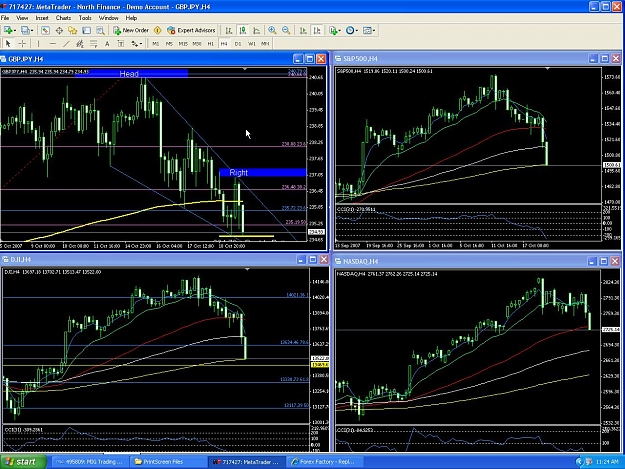Screen dimensions: 625x469
Task: Zoom in on the chart
Action: pyautogui.click(x=272, y=30)
